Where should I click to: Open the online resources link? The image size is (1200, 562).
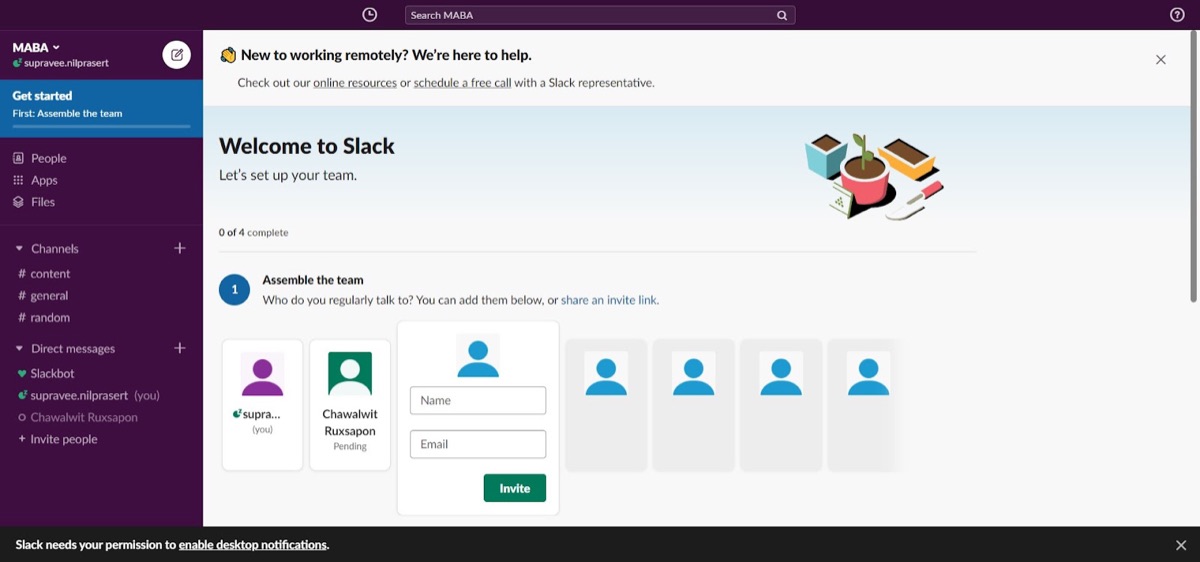coord(355,83)
